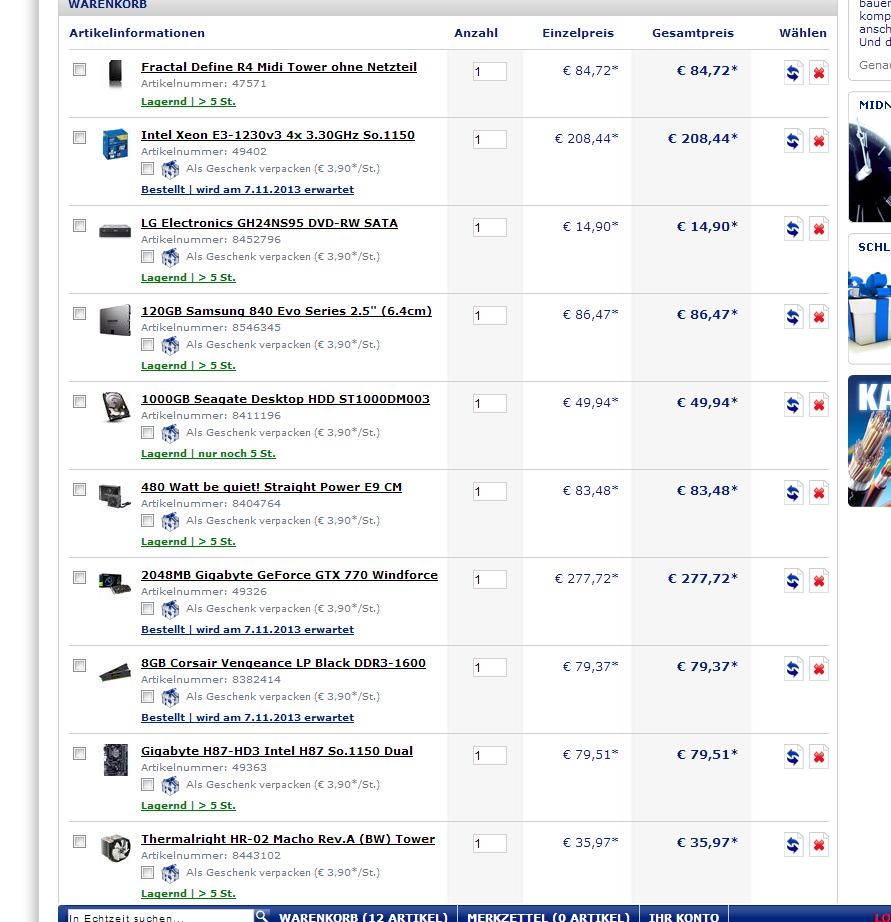891x922 pixels.
Task: Check the LG DVD-RW row selection box
Action: click(x=79, y=225)
